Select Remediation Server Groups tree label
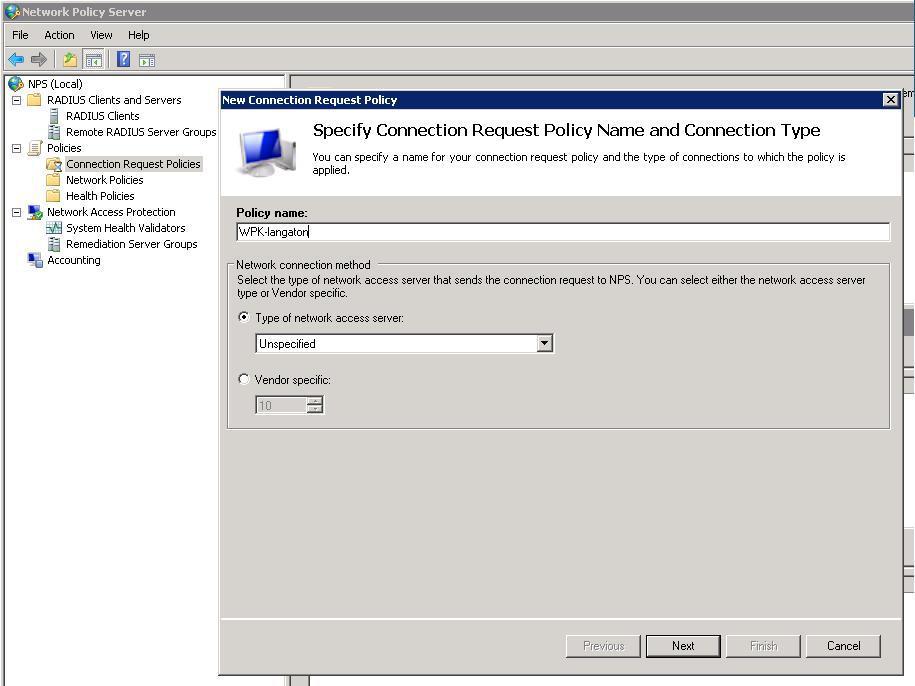 tap(132, 244)
